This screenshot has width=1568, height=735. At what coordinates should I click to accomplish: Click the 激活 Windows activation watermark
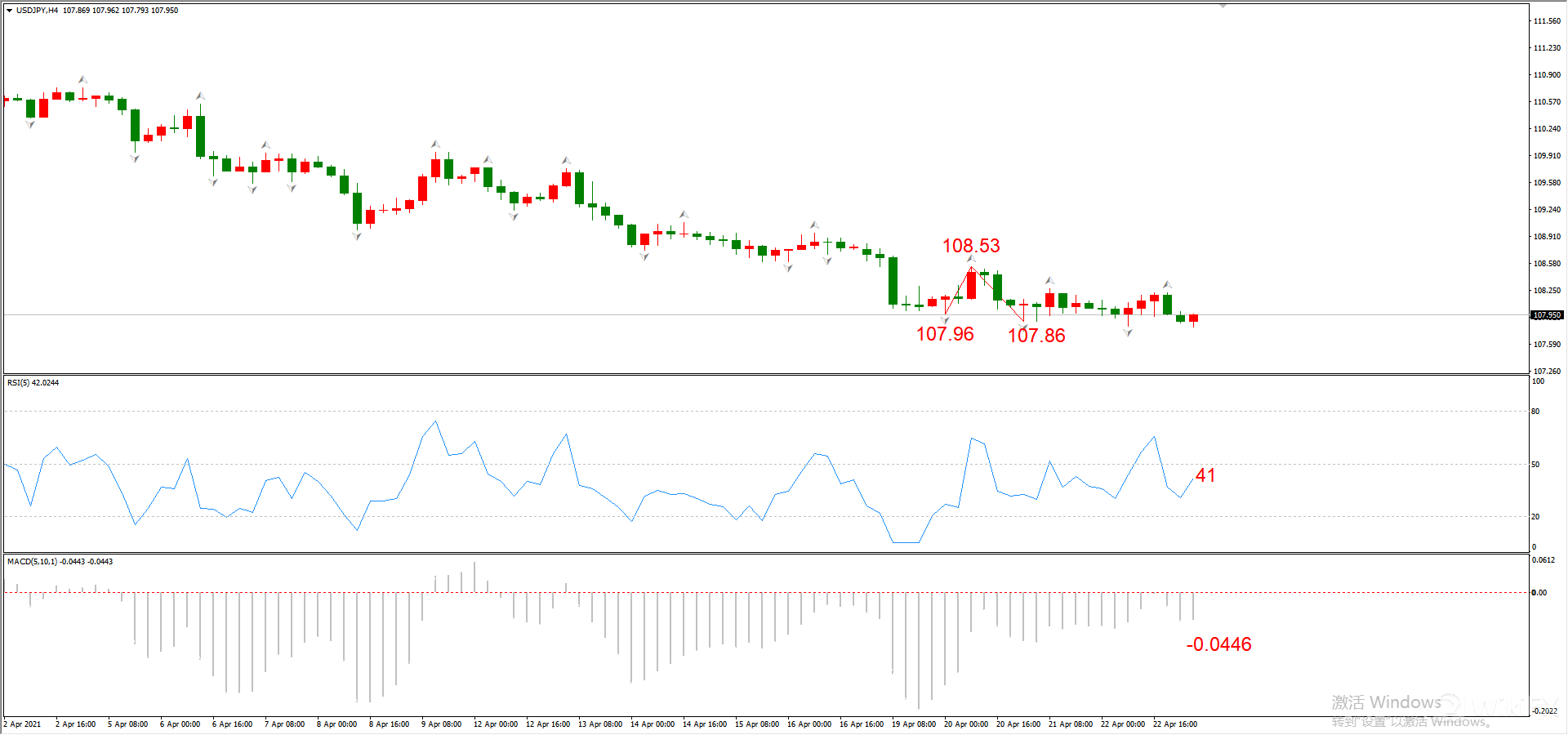pyautogui.click(x=1386, y=702)
